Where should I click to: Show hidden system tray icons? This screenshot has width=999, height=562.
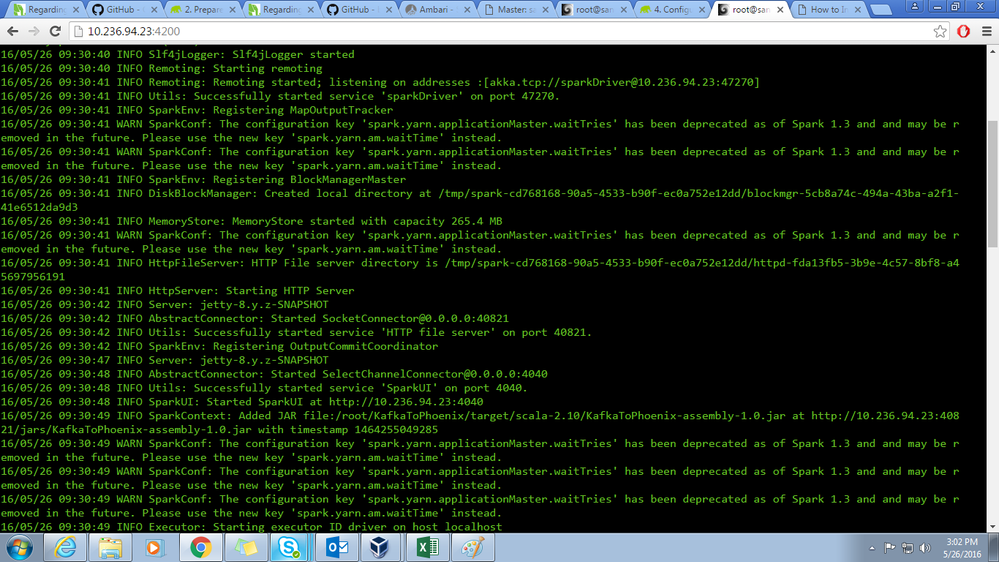pyautogui.click(x=872, y=548)
